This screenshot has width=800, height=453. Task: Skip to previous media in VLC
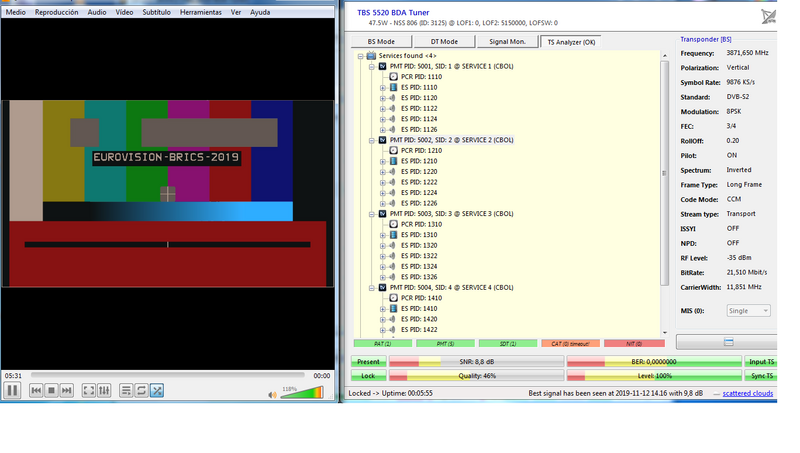pyautogui.click(x=36, y=391)
